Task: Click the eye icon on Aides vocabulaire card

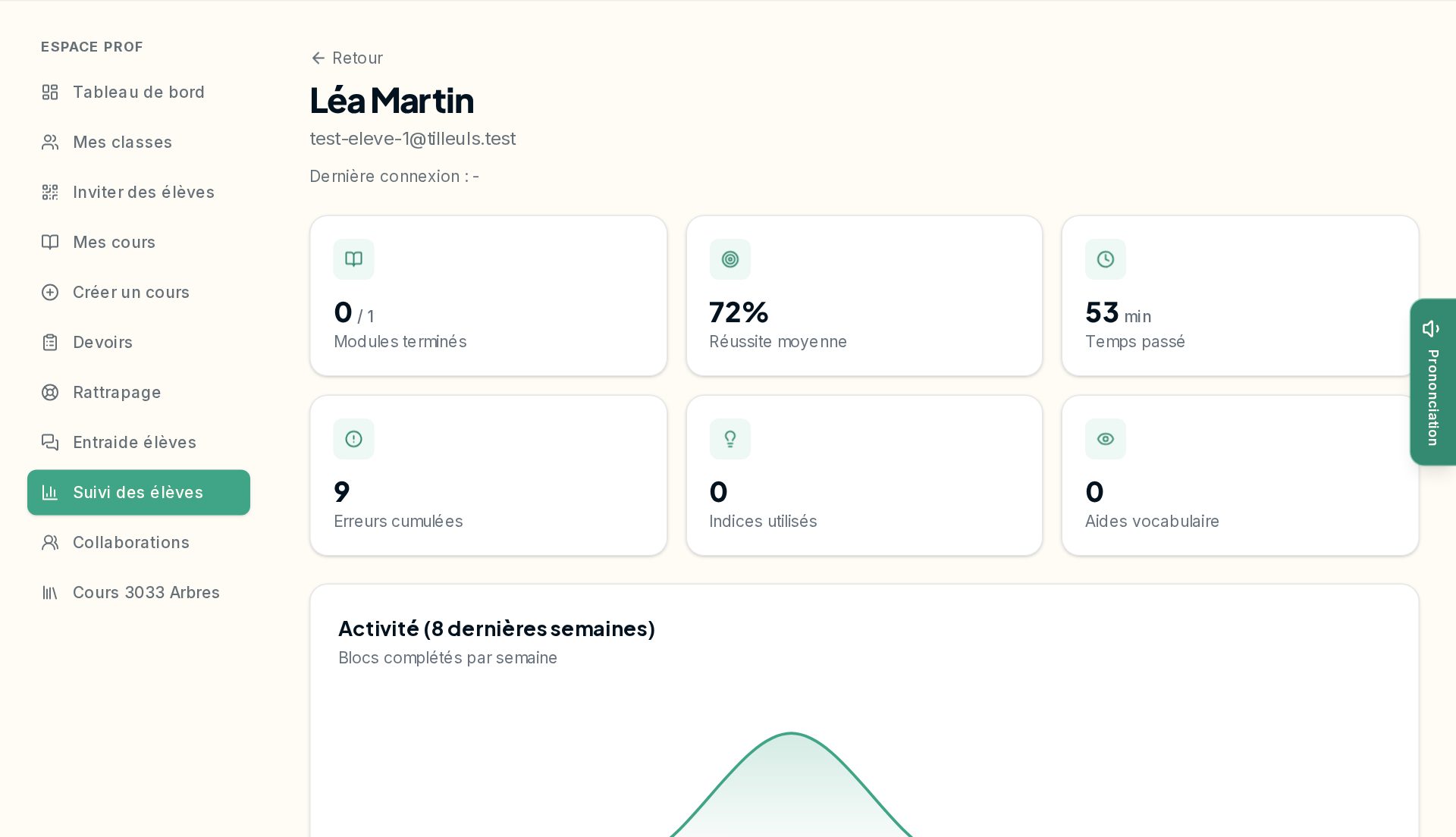Action: tap(1106, 439)
